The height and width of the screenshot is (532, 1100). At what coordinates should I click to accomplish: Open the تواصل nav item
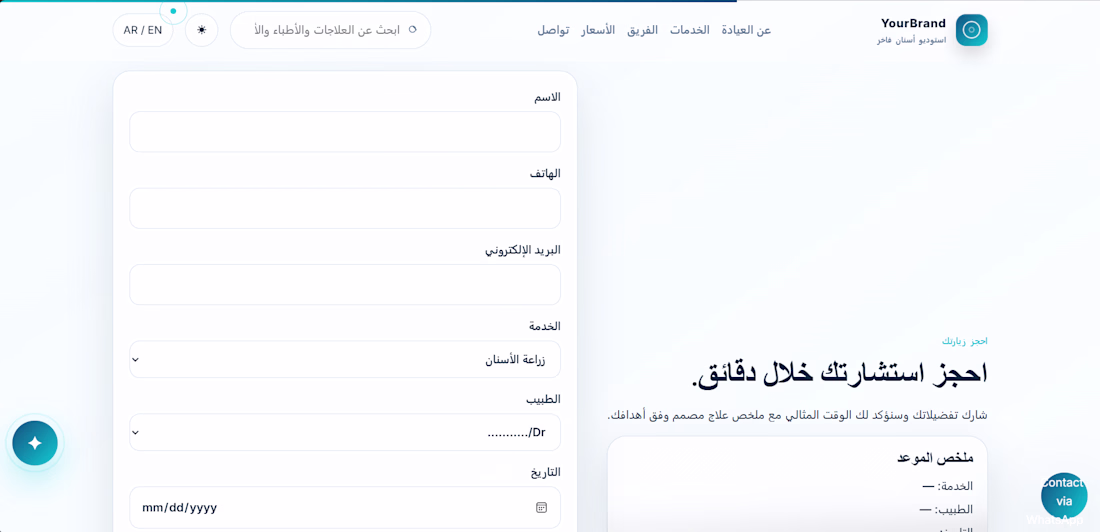tap(554, 30)
